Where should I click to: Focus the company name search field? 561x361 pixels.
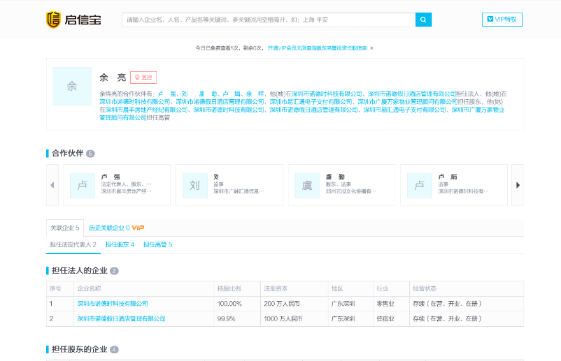pos(268,20)
